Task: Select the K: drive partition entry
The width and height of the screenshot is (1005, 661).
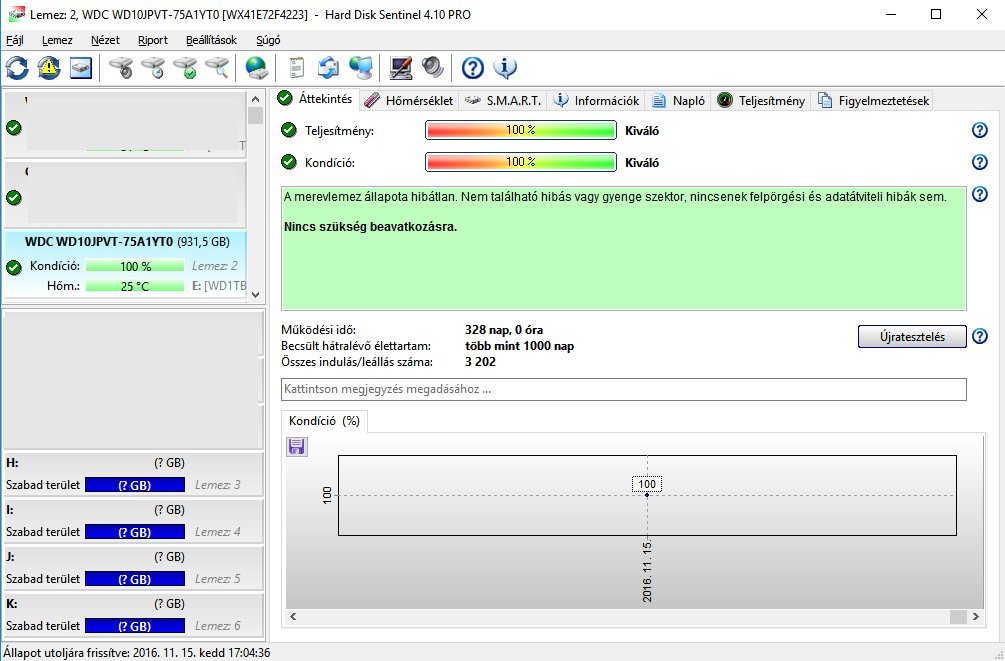Action: coord(134,614)
